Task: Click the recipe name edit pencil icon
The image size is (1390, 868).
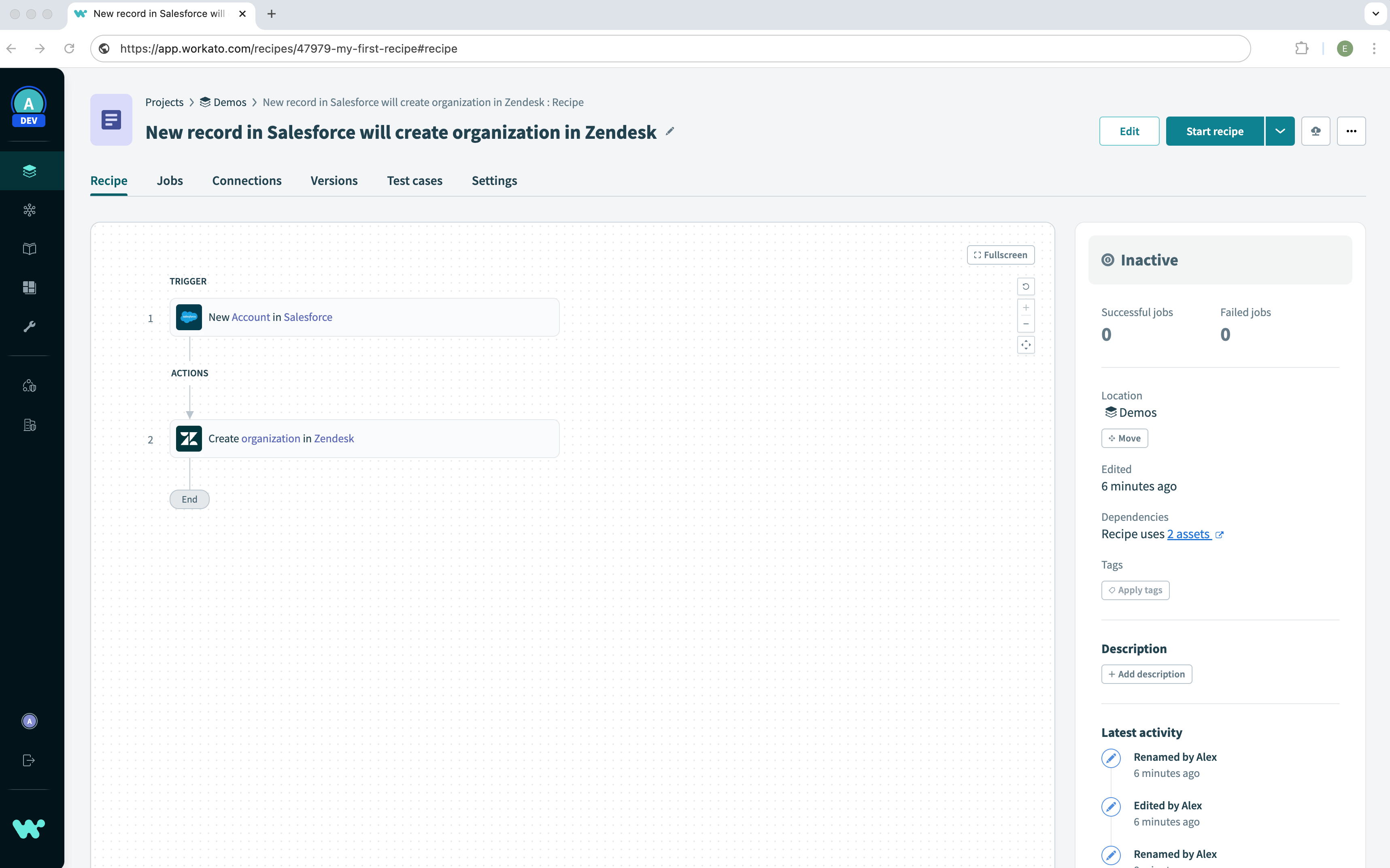Action: (670, 131)
